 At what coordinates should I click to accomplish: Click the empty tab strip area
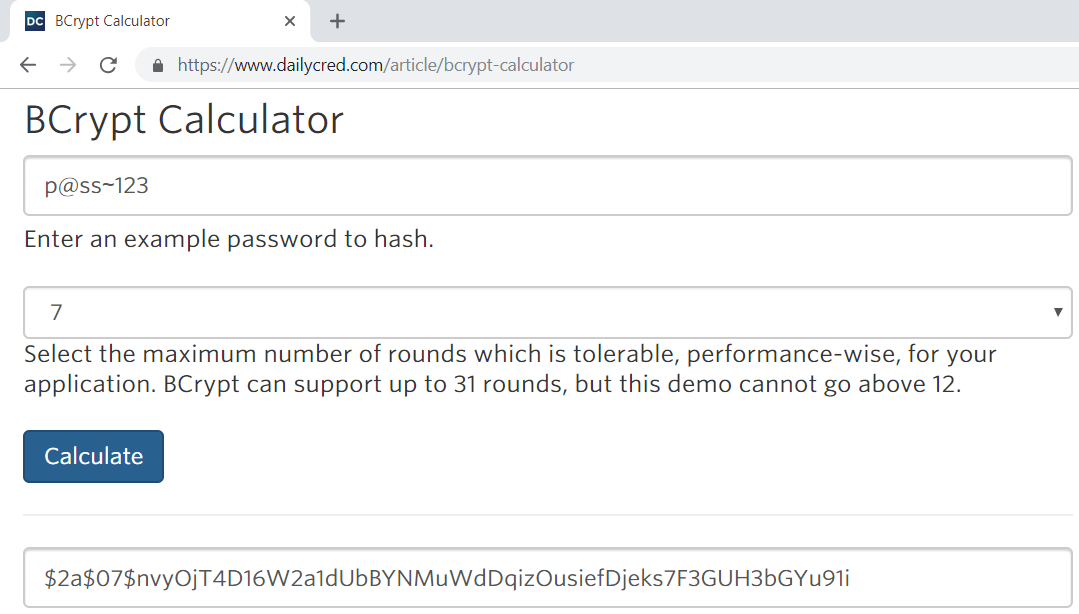pos(700,21)
